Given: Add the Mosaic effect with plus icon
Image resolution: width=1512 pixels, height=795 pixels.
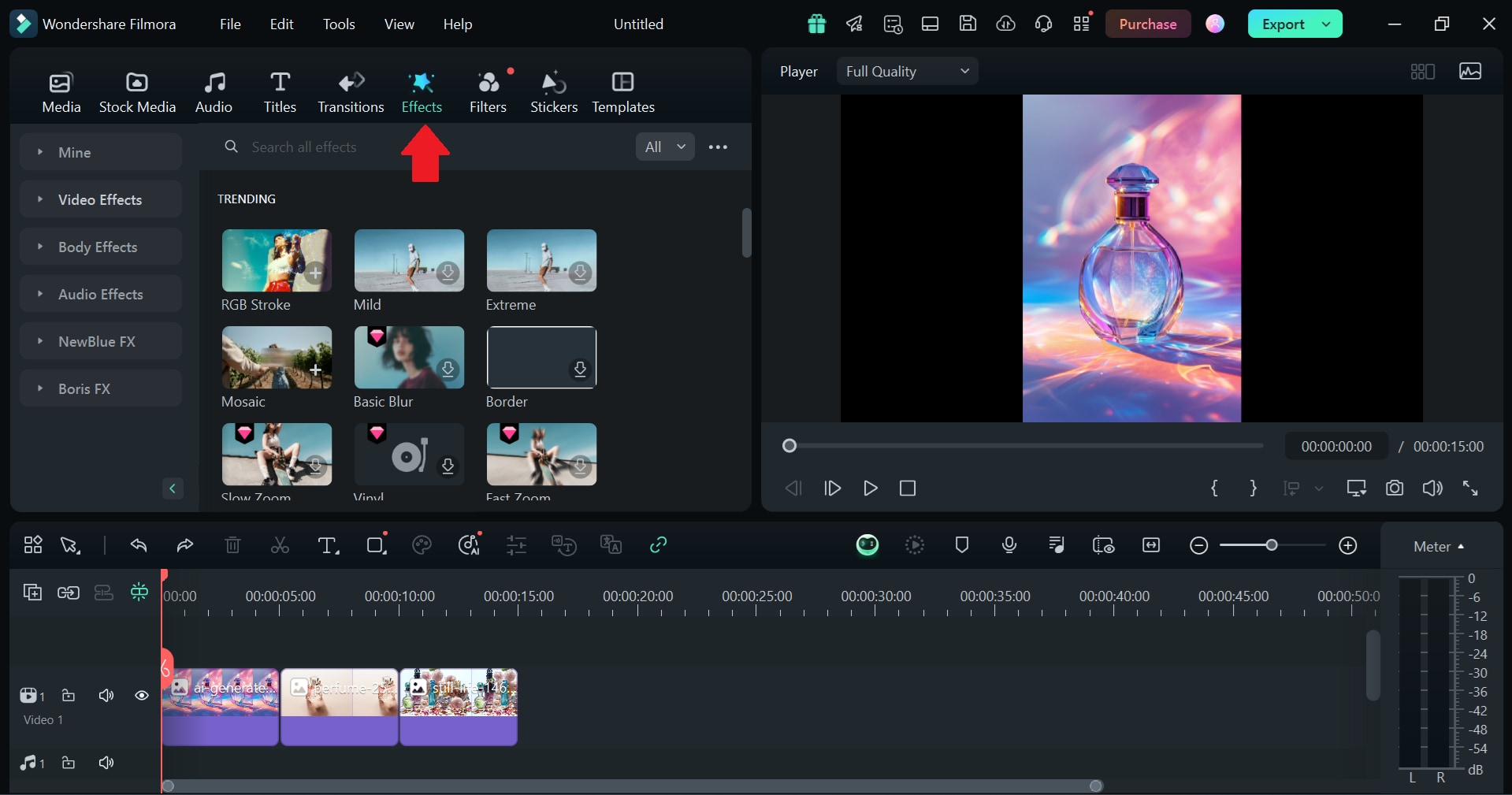Looking at the screenshot, I should pos(315,370).
